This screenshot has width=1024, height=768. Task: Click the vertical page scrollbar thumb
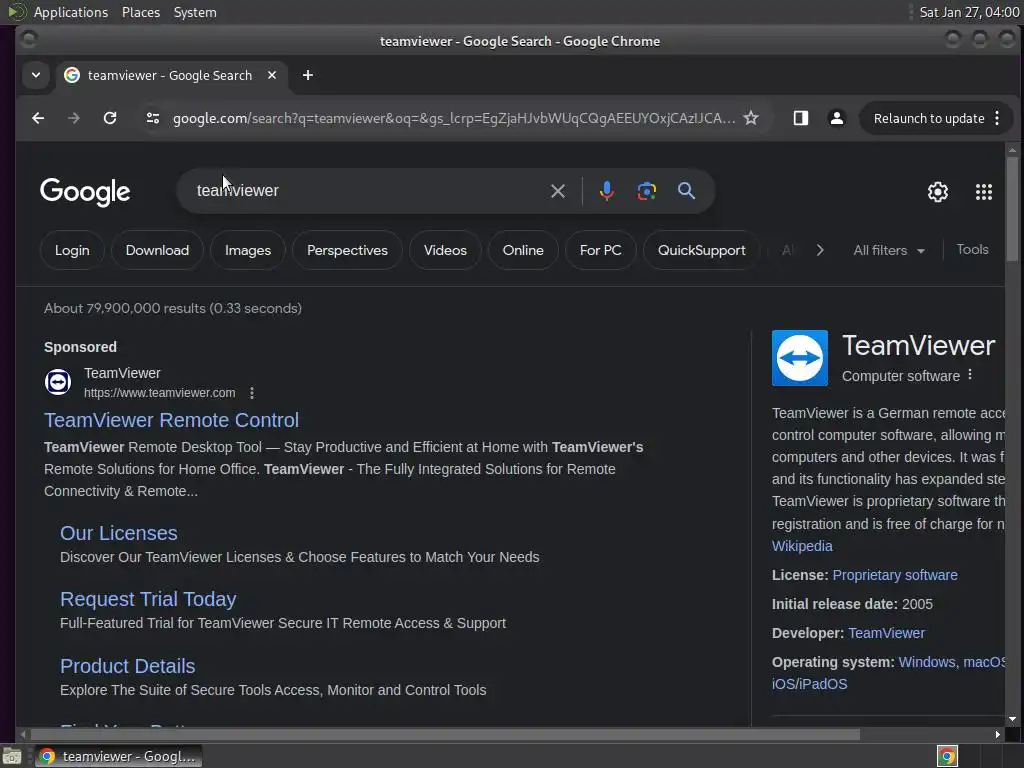coord(1012,208)
